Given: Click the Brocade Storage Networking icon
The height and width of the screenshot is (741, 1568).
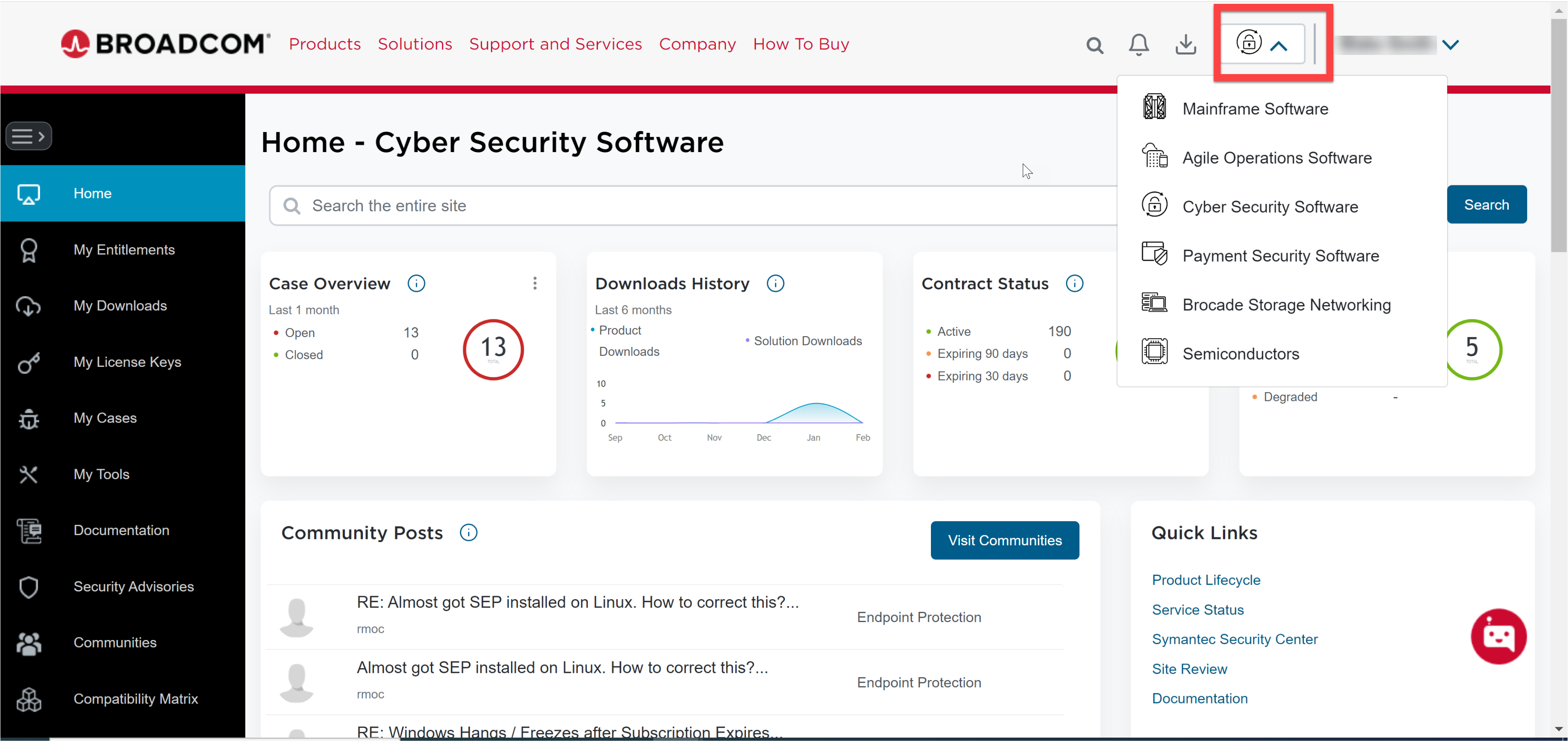Looking at the screenshot, I should 1154,303.
